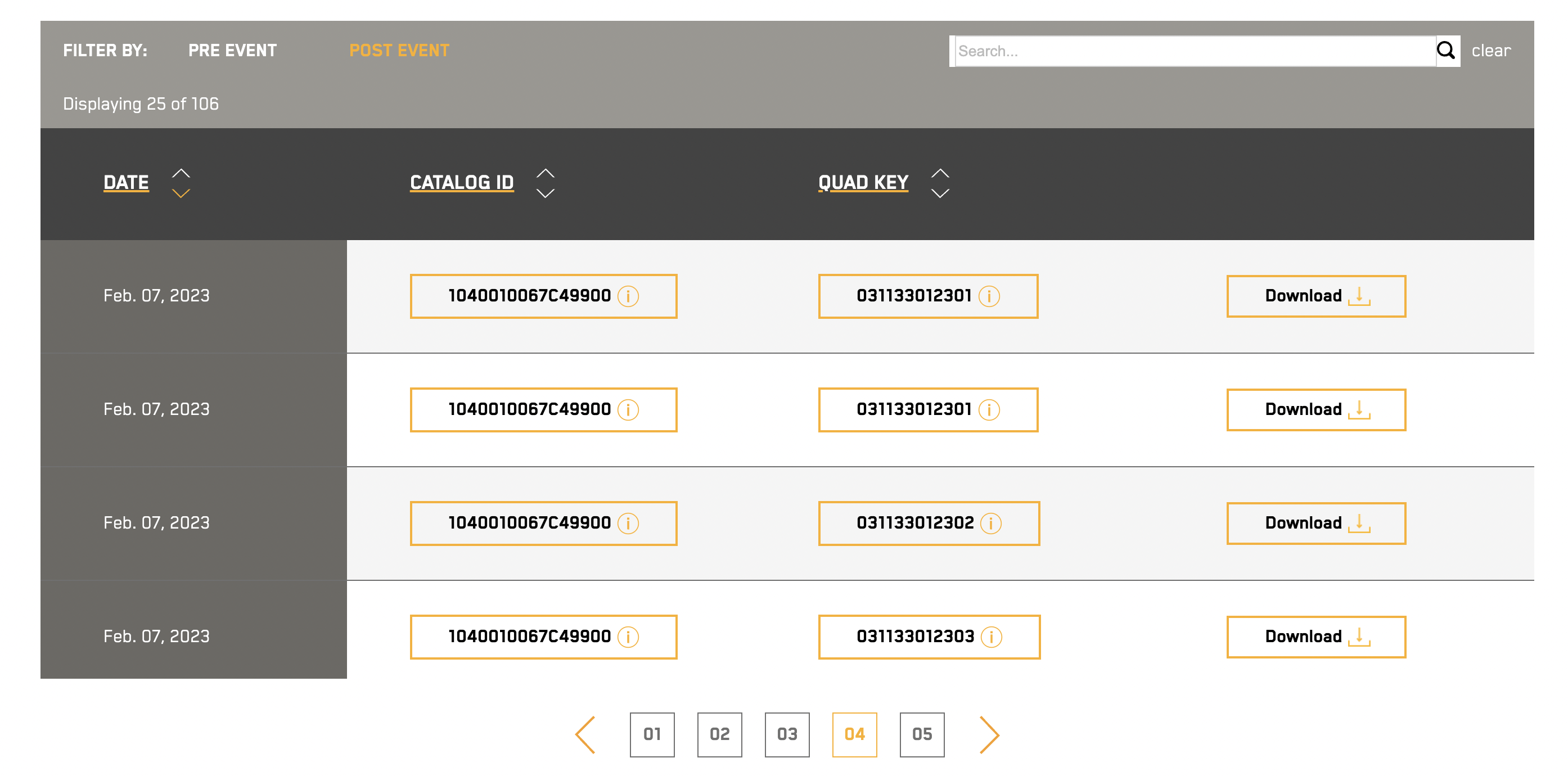Sort Catalog ID descending with down chevron

(x=545, y=193)
